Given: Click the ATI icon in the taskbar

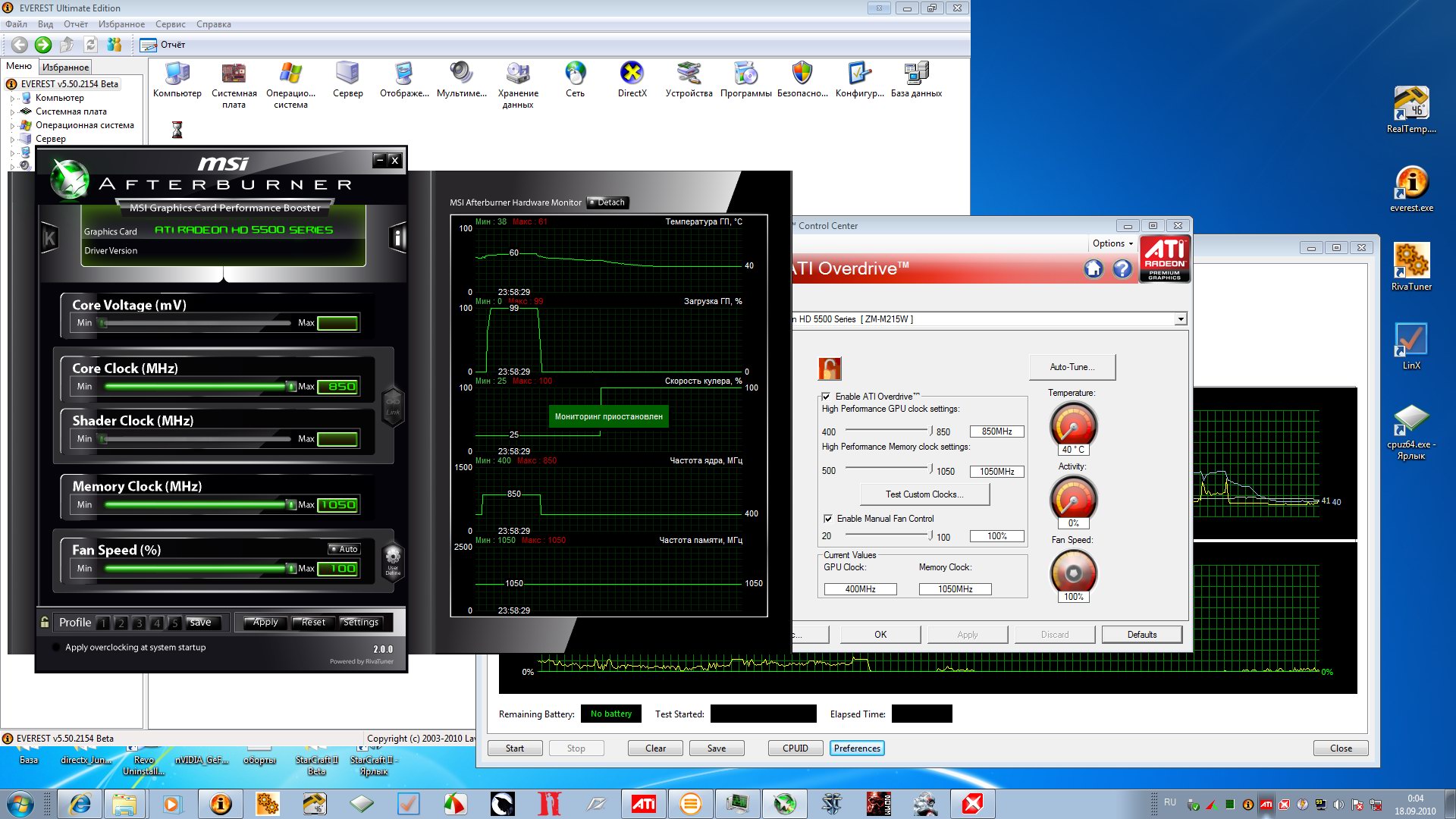Looking at the screenshot, I should [x=644, y=804].
